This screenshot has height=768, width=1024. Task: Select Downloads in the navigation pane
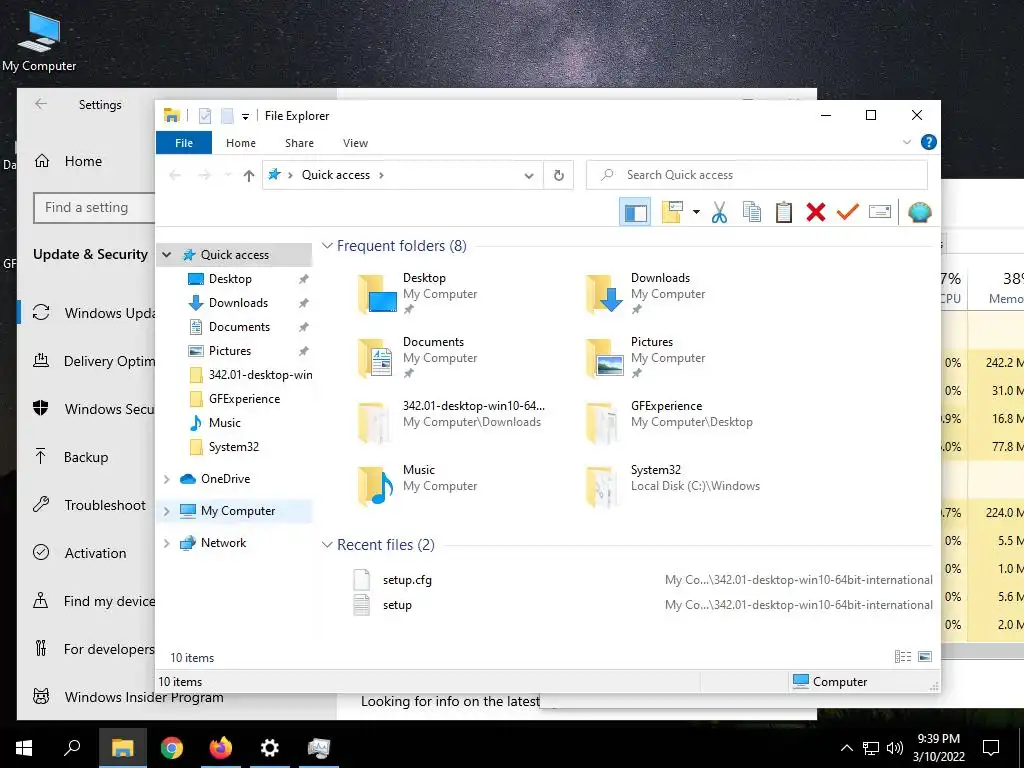[238, 303]
